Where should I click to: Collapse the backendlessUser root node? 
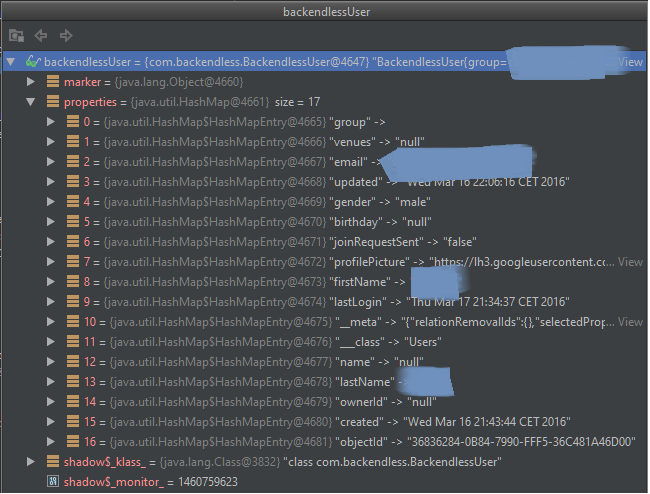click(x=11, y=62)
